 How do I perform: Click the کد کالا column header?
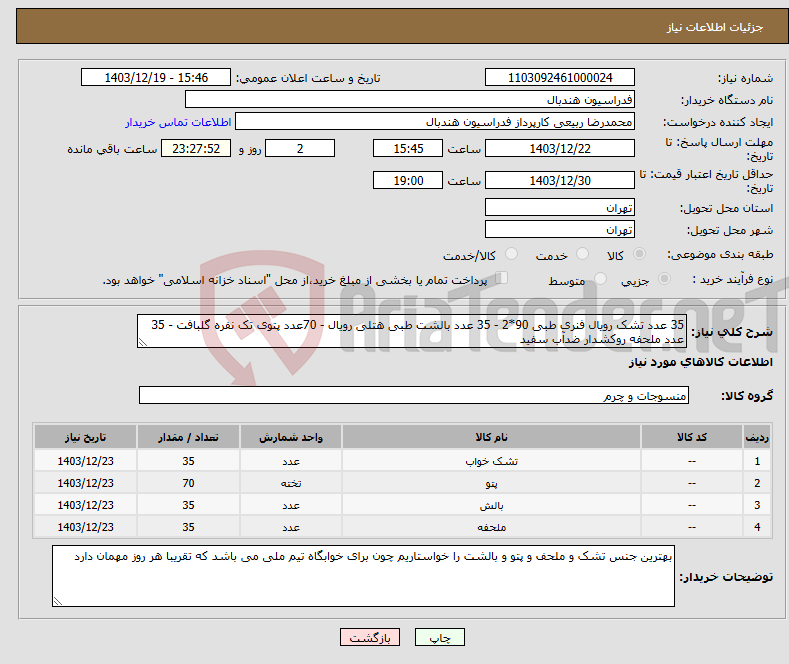692,437
